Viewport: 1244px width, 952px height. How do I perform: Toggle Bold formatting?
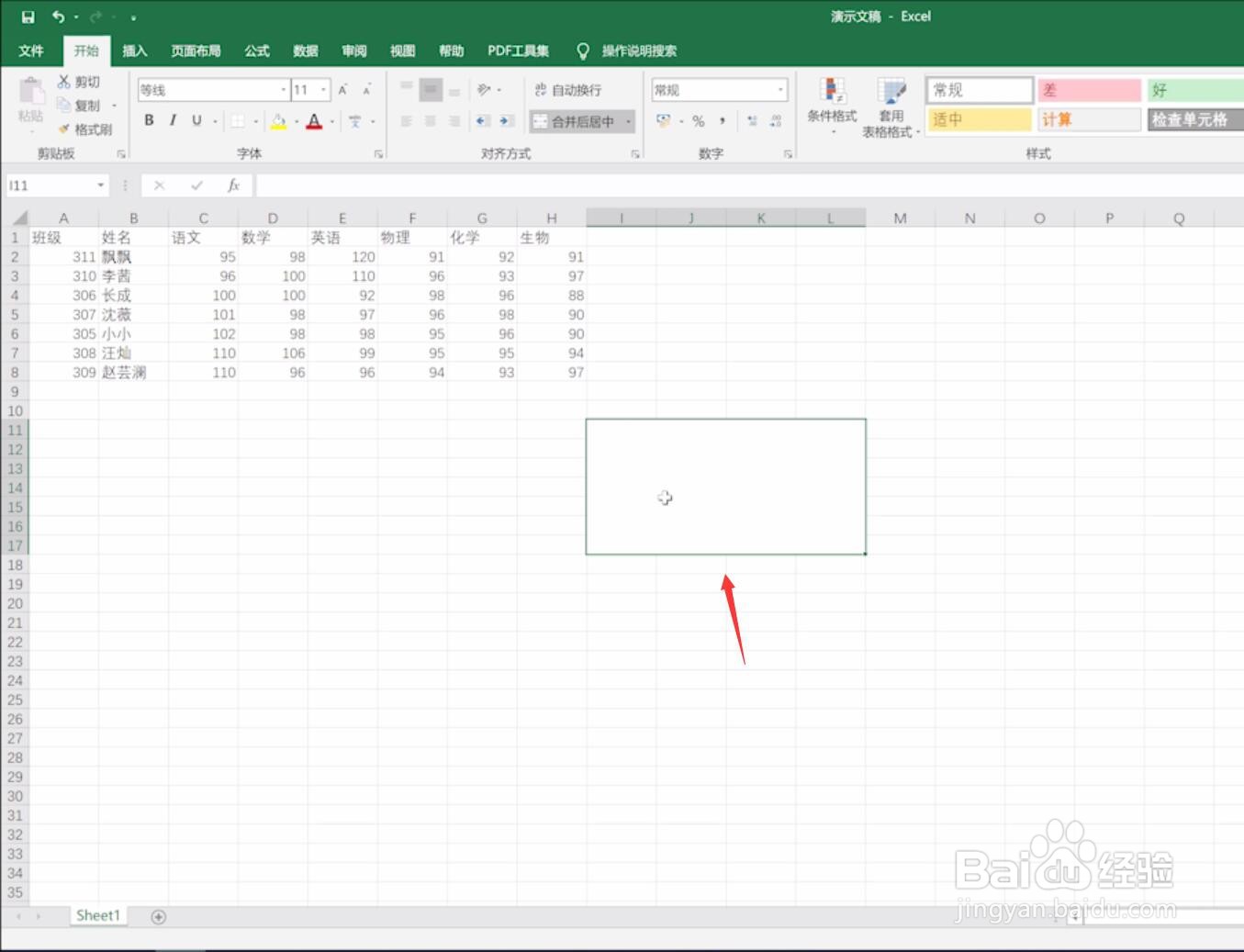point(149,120)
